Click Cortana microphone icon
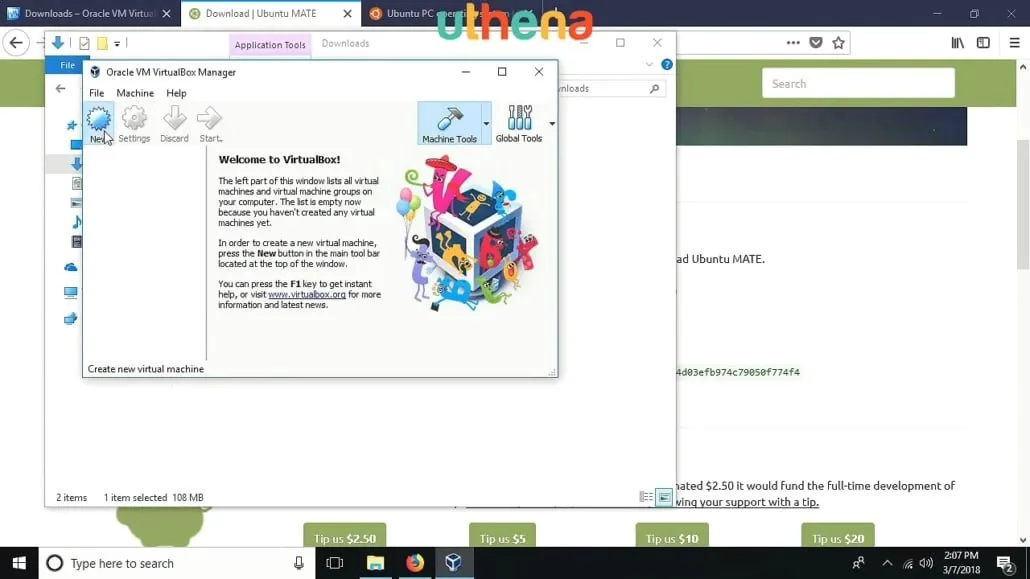 tap(299, 563)
